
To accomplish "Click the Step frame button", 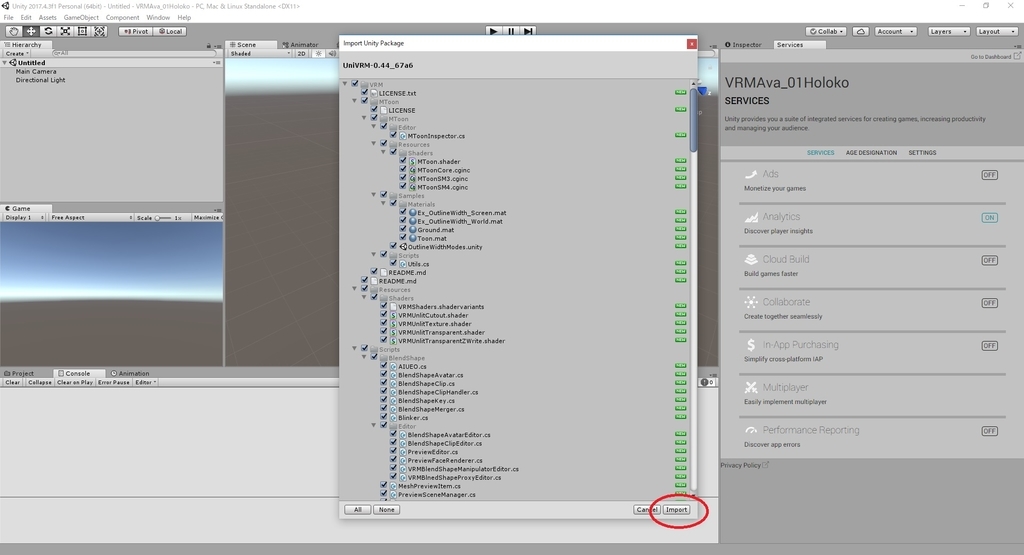I will click(x=528, y=31).
